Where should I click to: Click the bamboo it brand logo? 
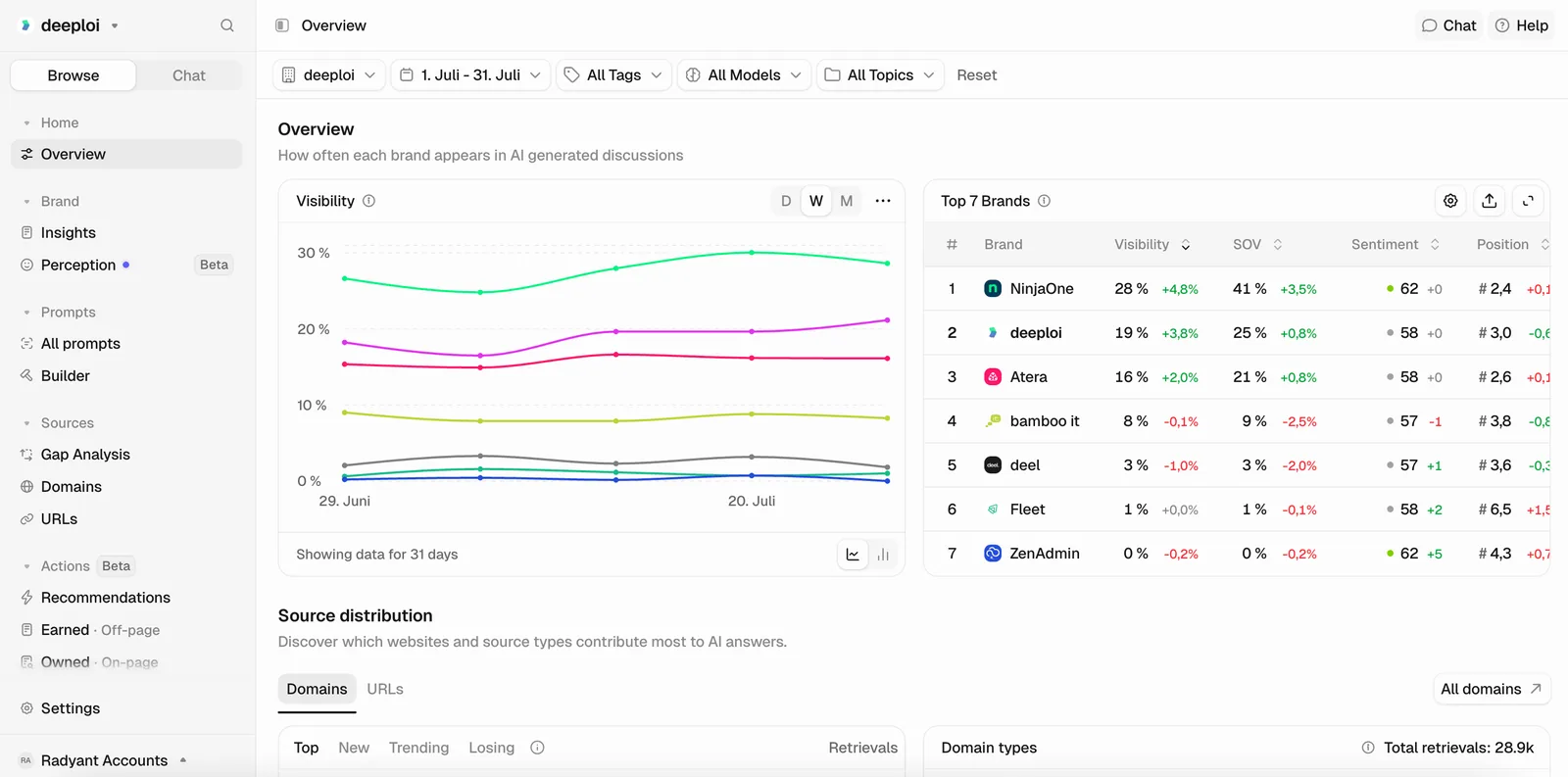tap(993, 421)
